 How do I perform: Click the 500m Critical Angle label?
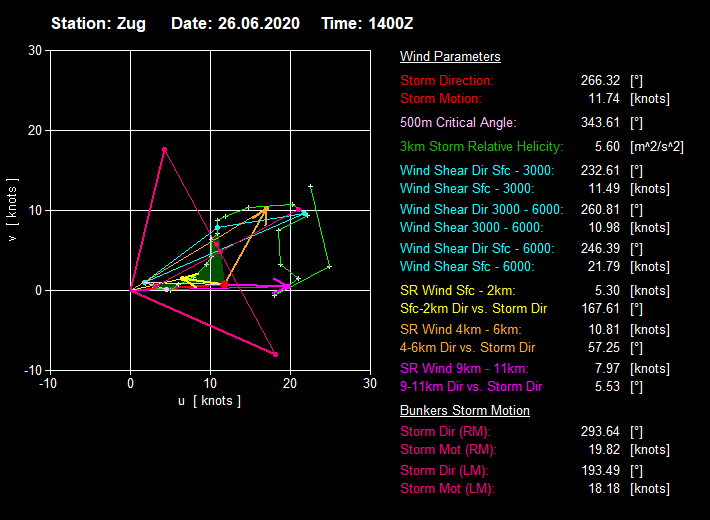point(458,123)
